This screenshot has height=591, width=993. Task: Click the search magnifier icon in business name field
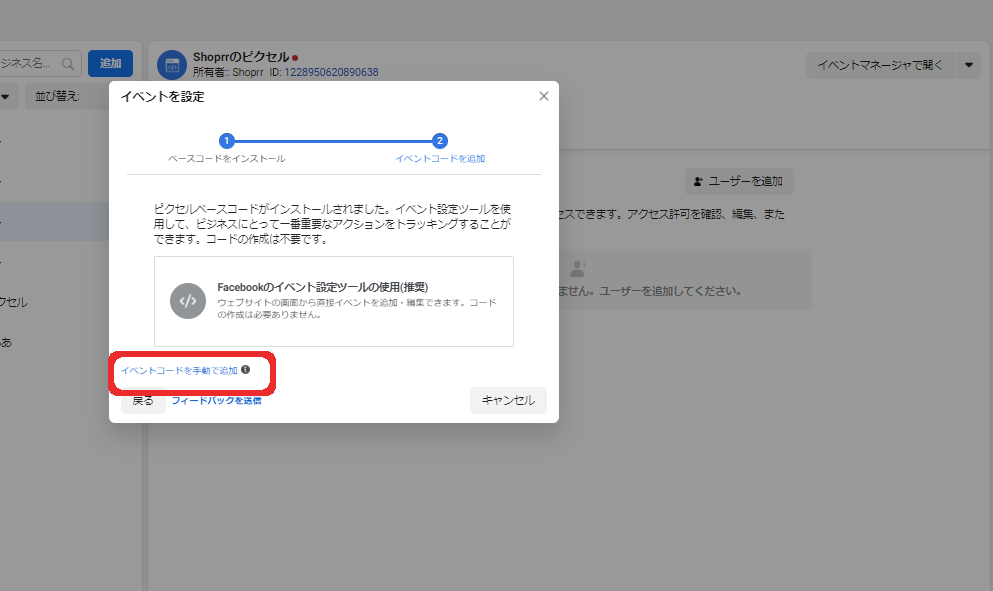pos(68,64)
